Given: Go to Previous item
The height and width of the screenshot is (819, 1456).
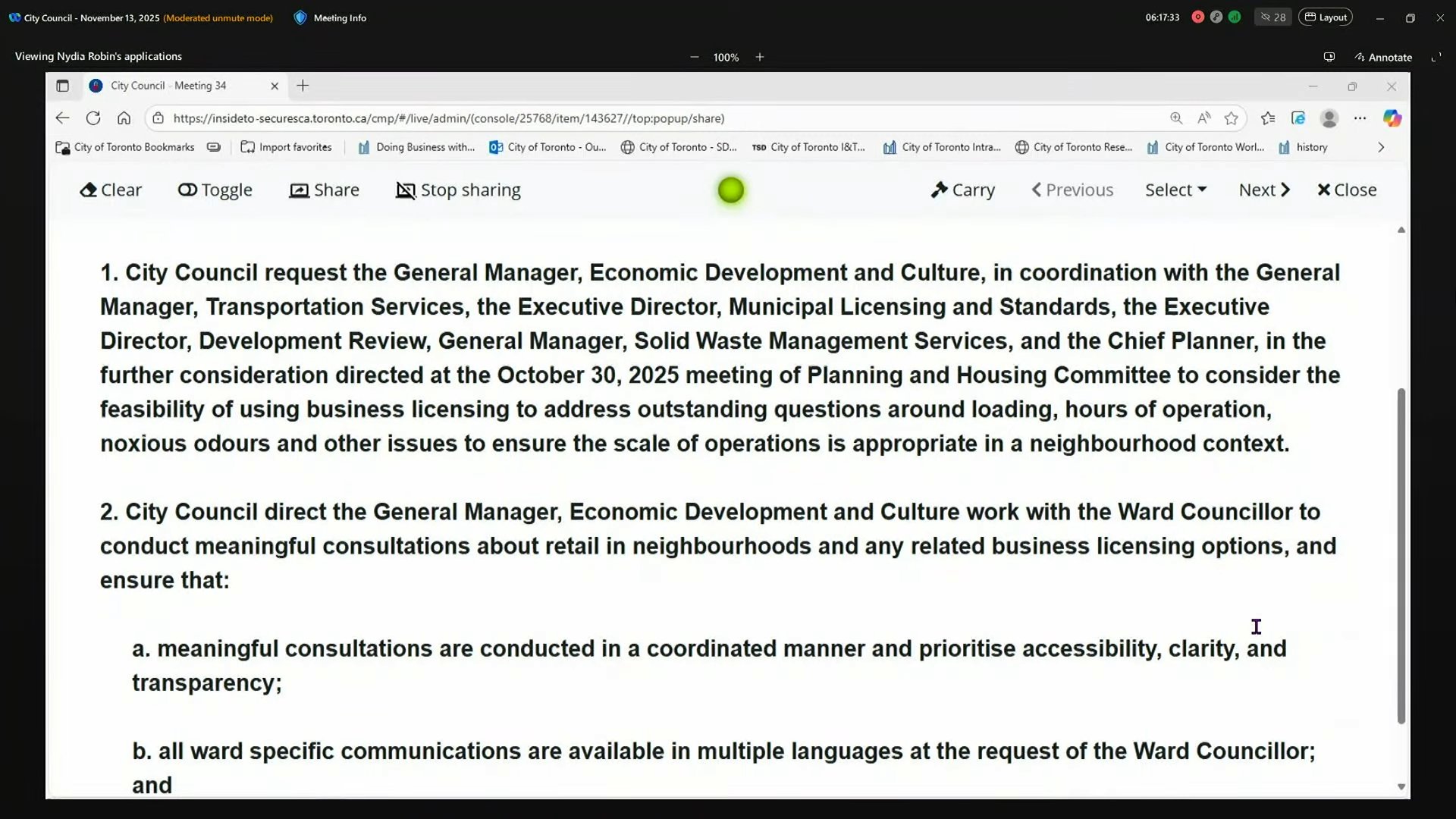Looking at the screenshot, I should click(x=1072, y=190).
